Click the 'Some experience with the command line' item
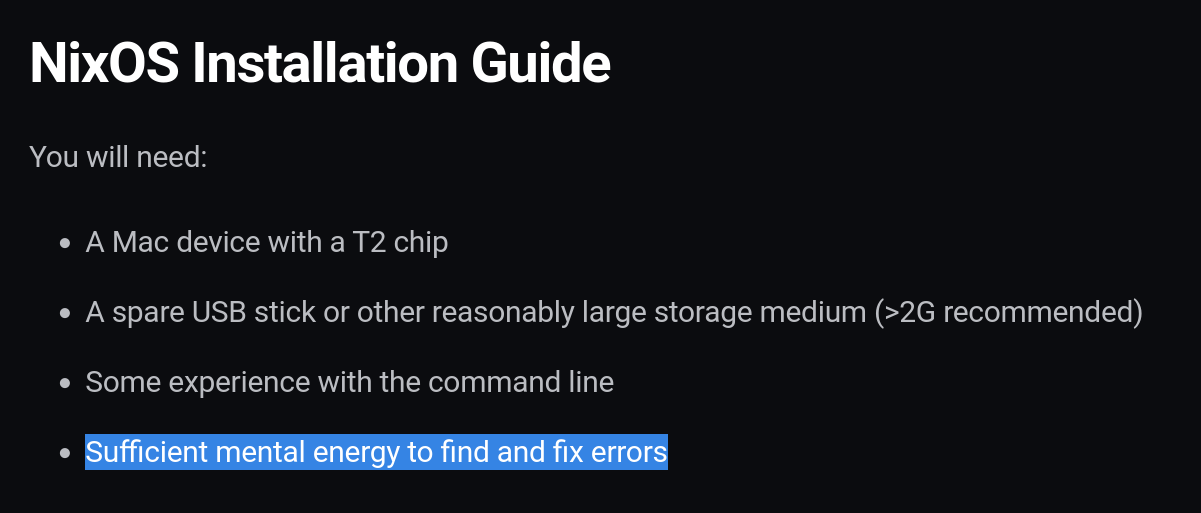This screenshot has height=513, width=1201. pos(349,382)
